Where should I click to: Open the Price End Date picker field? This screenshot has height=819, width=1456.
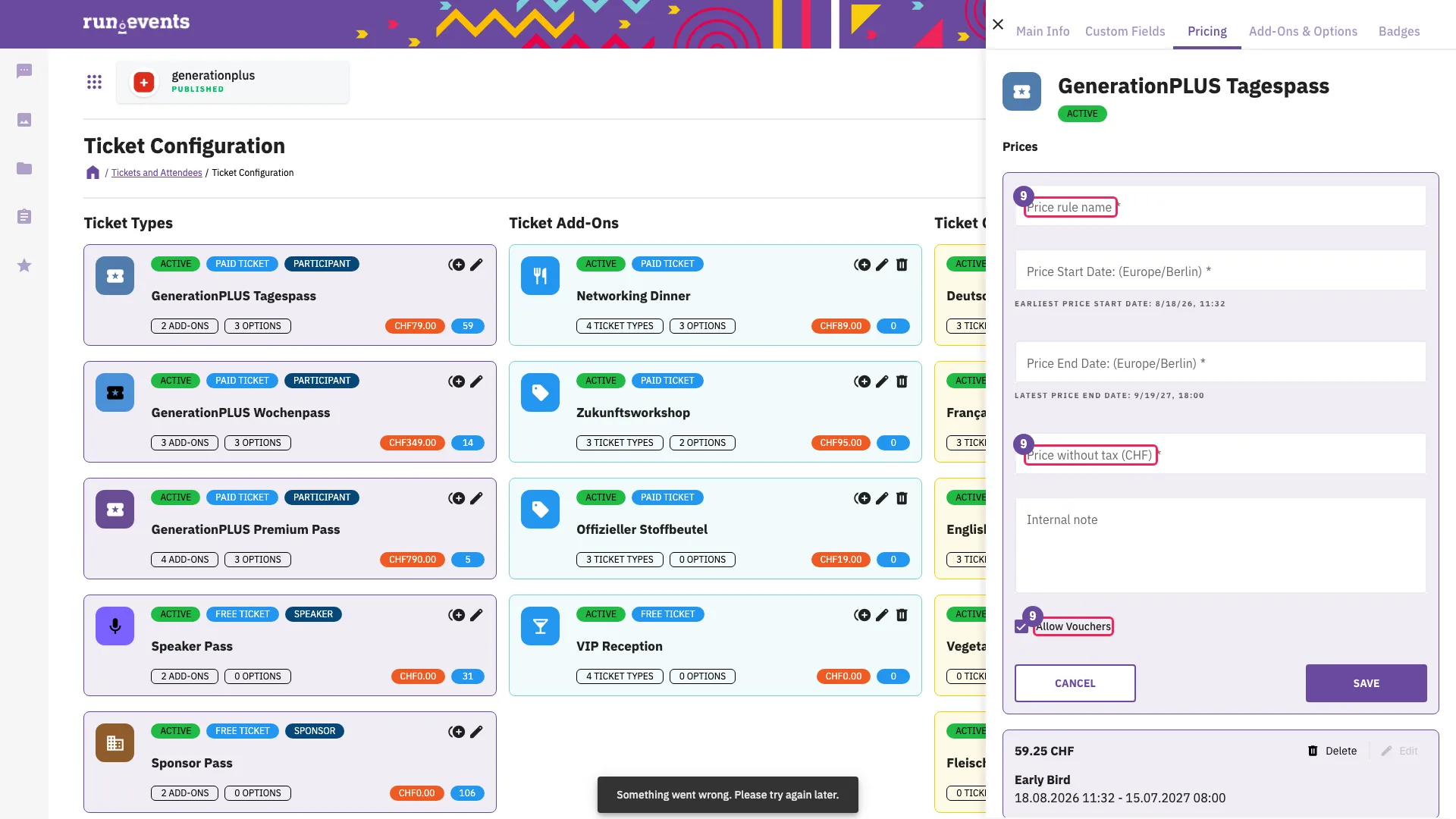[x=1221, y=362]
